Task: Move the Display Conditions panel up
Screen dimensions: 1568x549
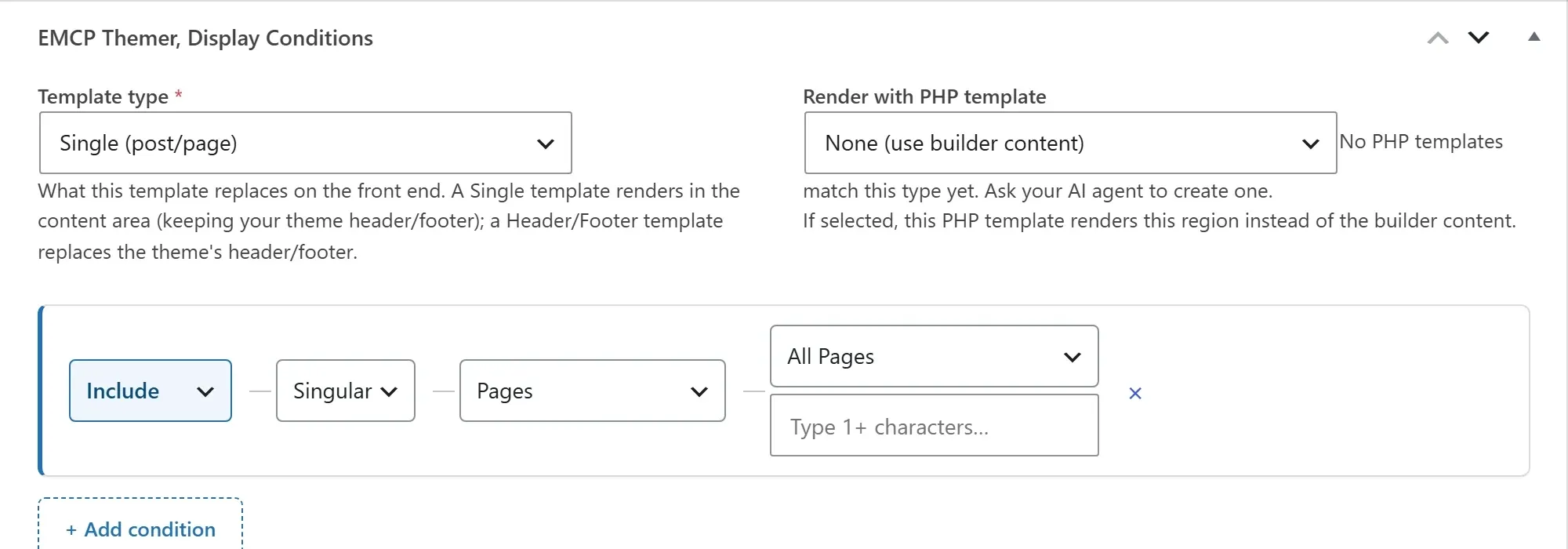Action: (1438, 38)
